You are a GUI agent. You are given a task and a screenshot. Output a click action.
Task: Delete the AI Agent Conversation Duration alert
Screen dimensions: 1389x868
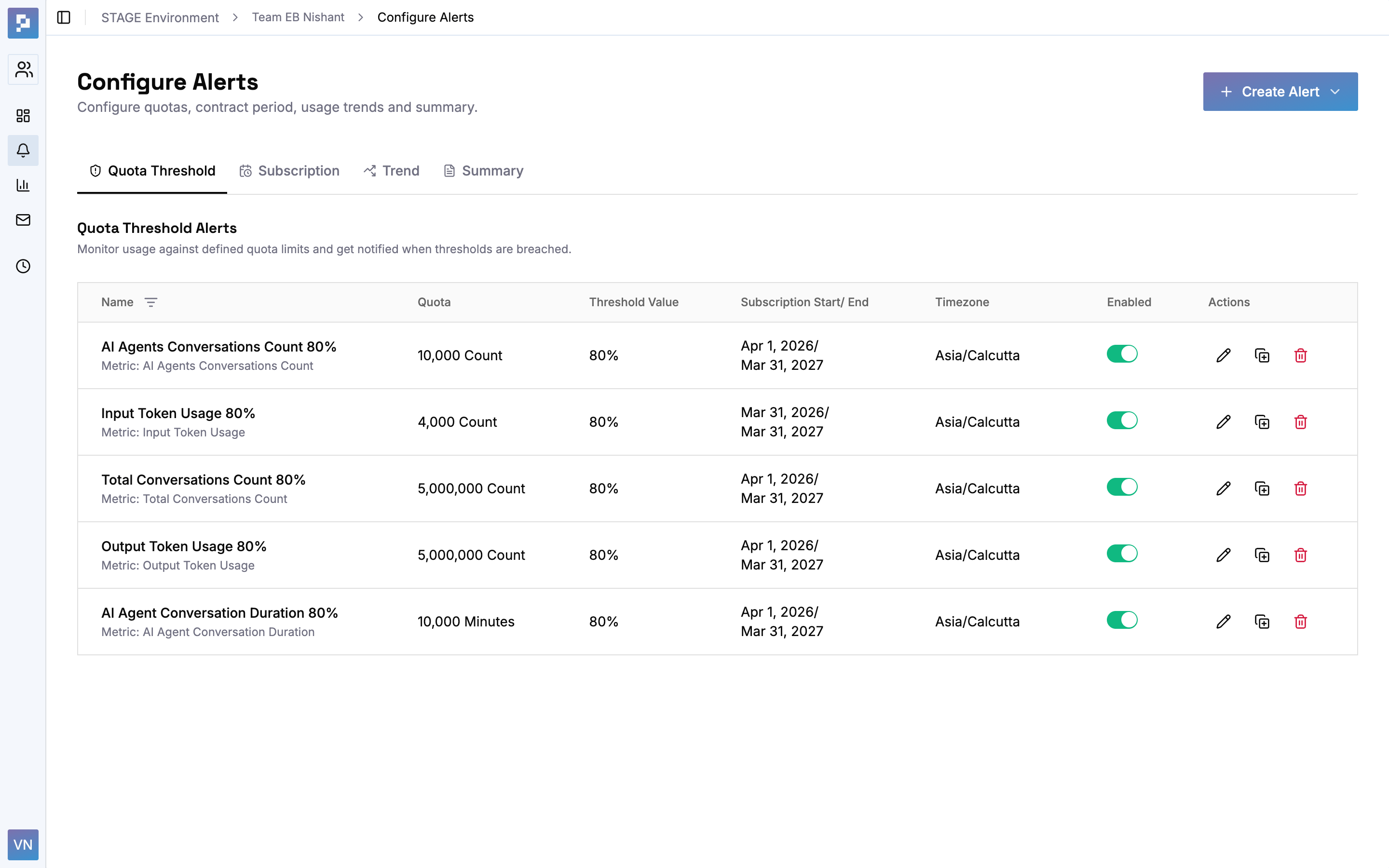click(1301, 622)
